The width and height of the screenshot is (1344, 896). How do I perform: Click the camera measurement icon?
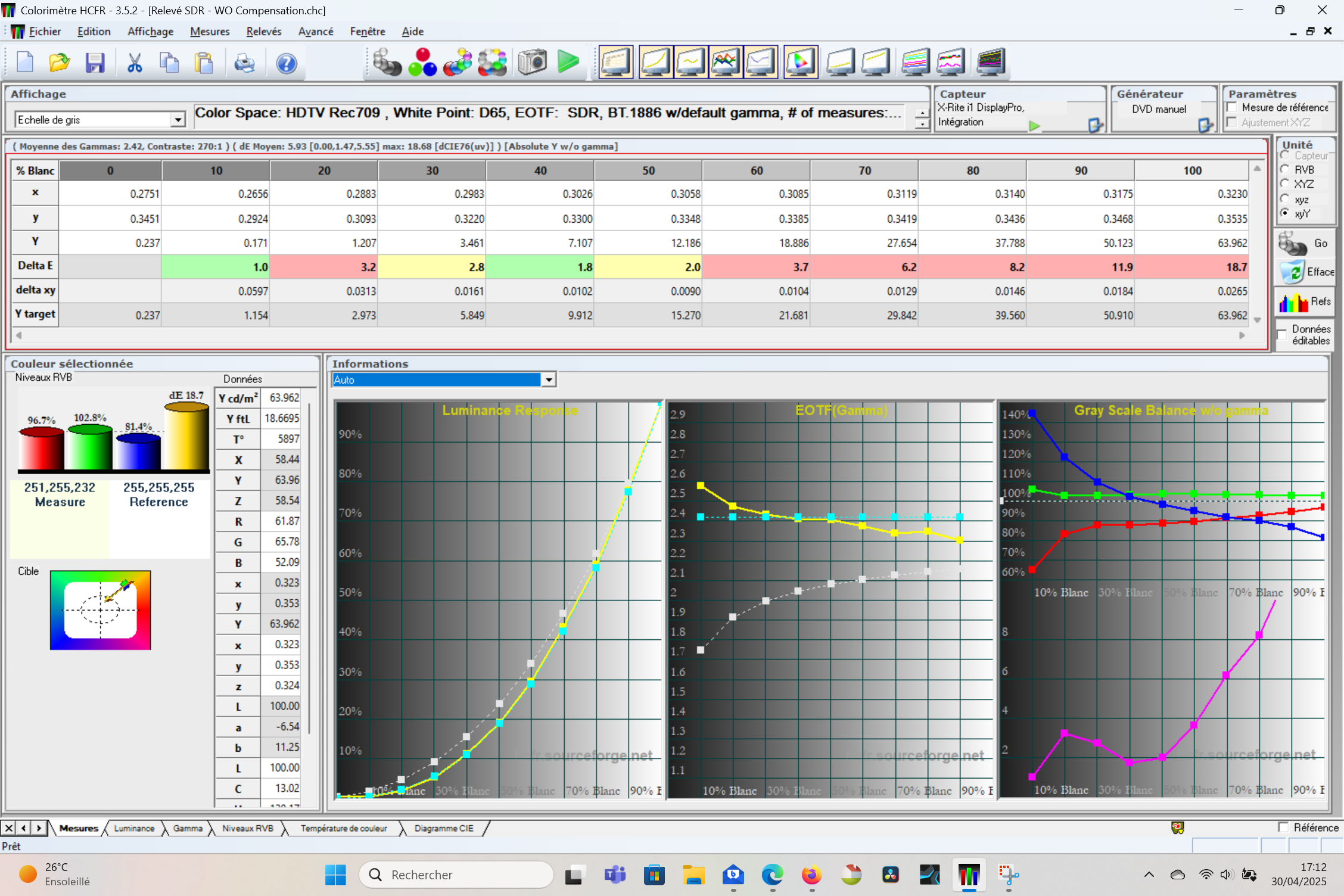(x=532, y=62)
